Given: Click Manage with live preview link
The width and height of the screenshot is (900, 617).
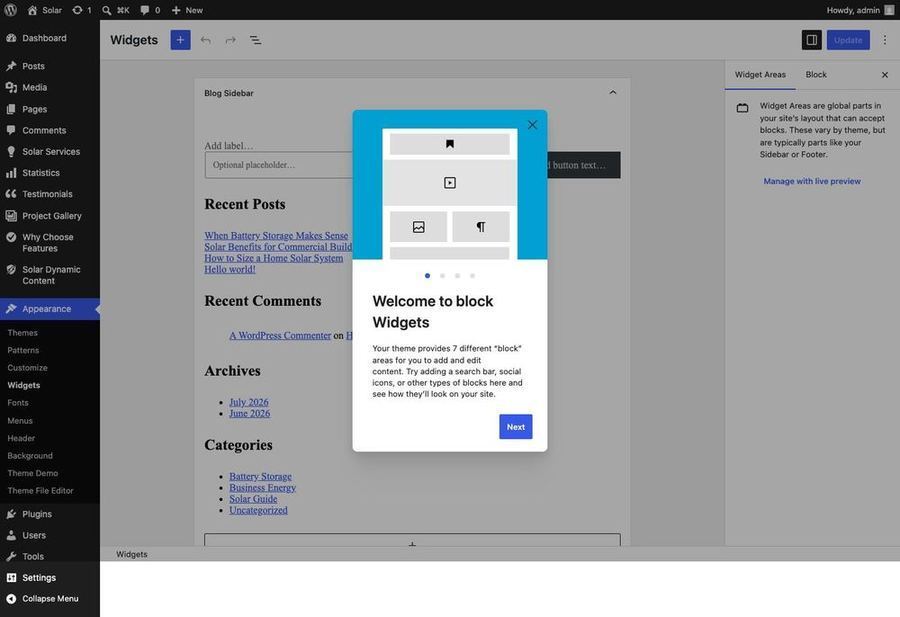Looking at the screenshot, I should pyautogui.click(x=812, y=181).
